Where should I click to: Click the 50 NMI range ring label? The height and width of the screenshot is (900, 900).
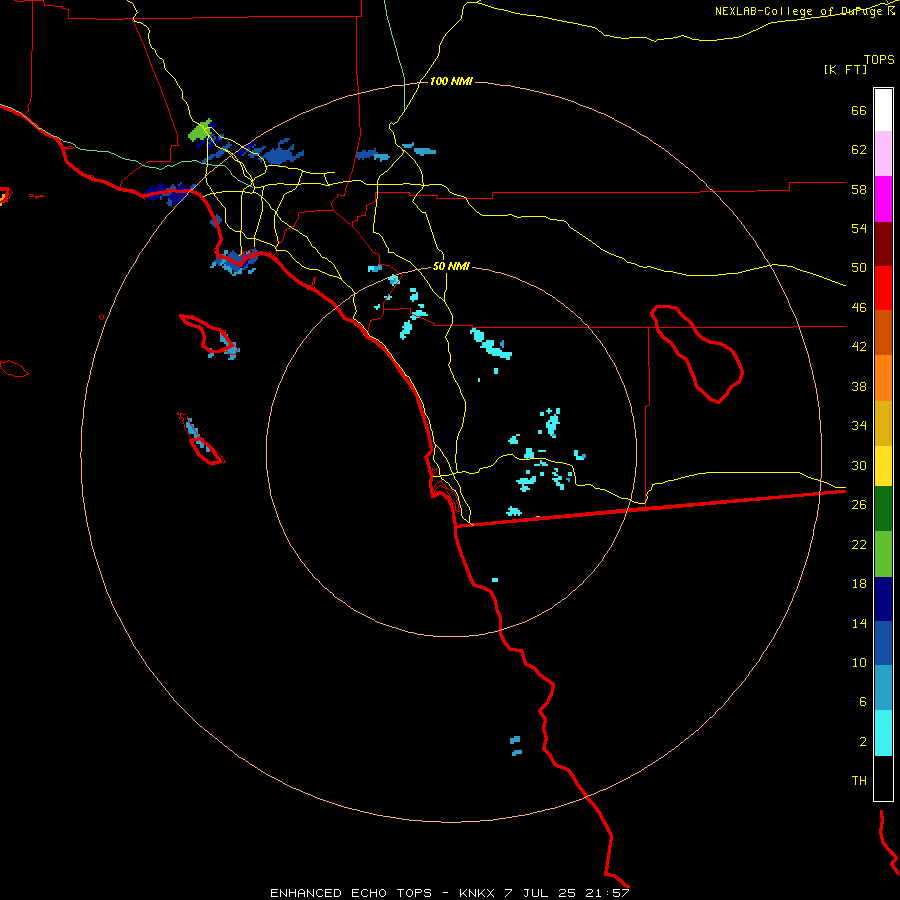[x=451, y=266]
